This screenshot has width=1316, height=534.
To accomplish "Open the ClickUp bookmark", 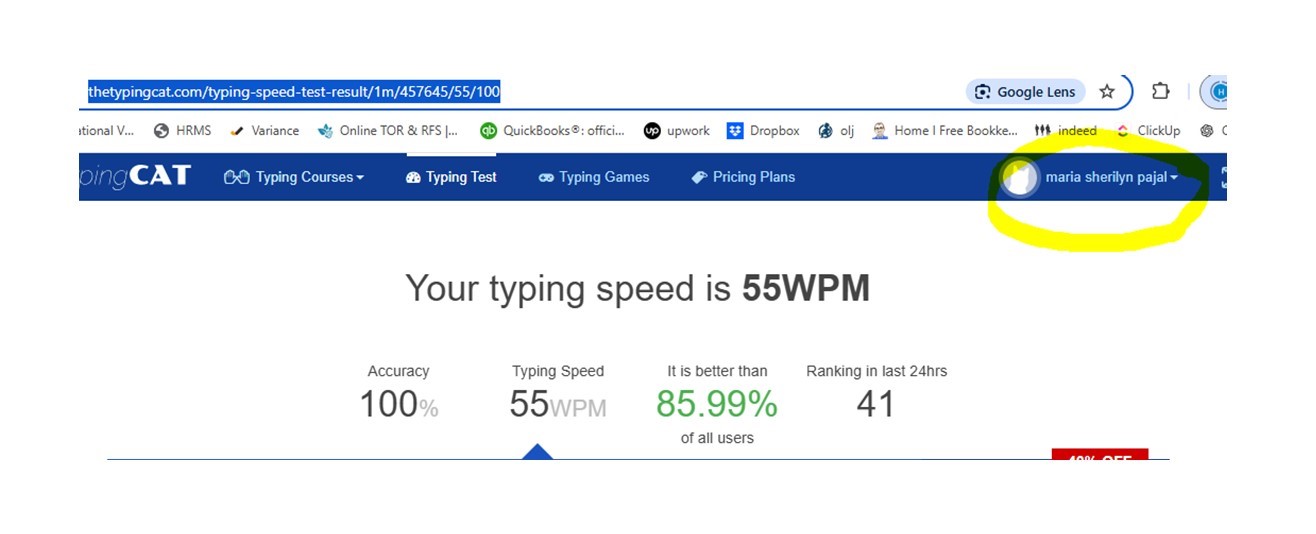I will pyautogui.click(x=1148, y=130).
